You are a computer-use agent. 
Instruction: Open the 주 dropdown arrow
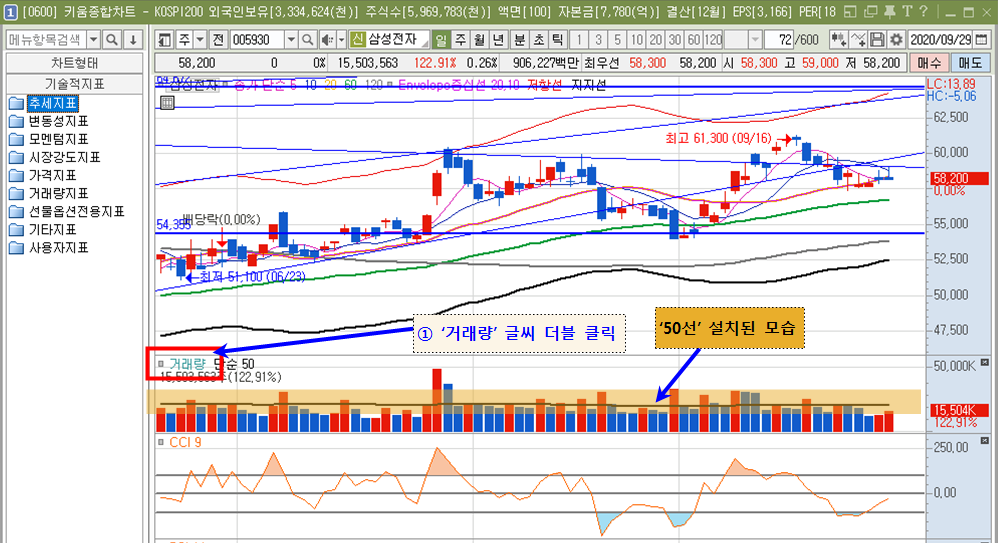coord(200,40)
